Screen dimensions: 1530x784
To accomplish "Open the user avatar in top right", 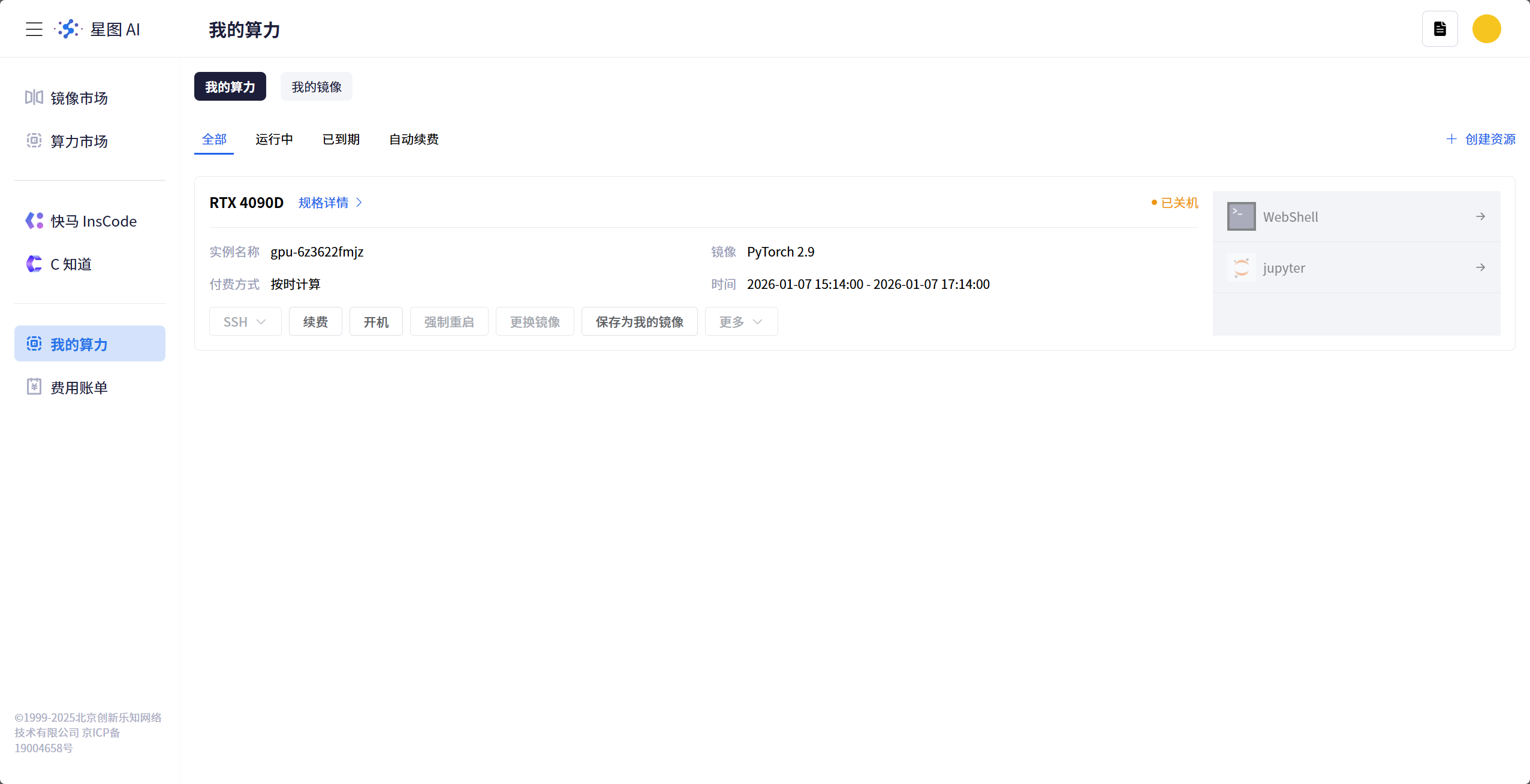I will click(1486, 28).
